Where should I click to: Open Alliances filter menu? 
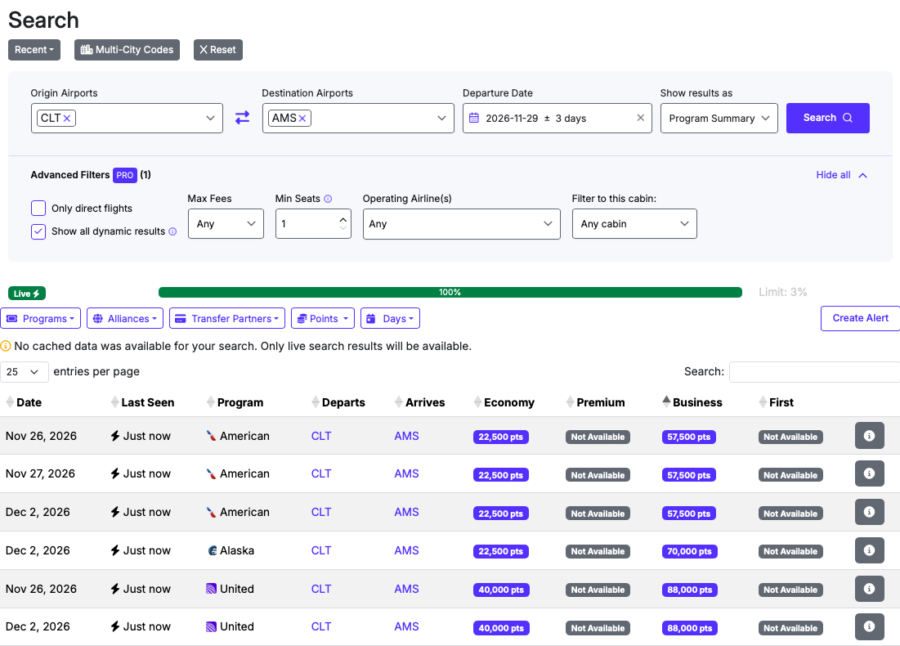[125, 319]
